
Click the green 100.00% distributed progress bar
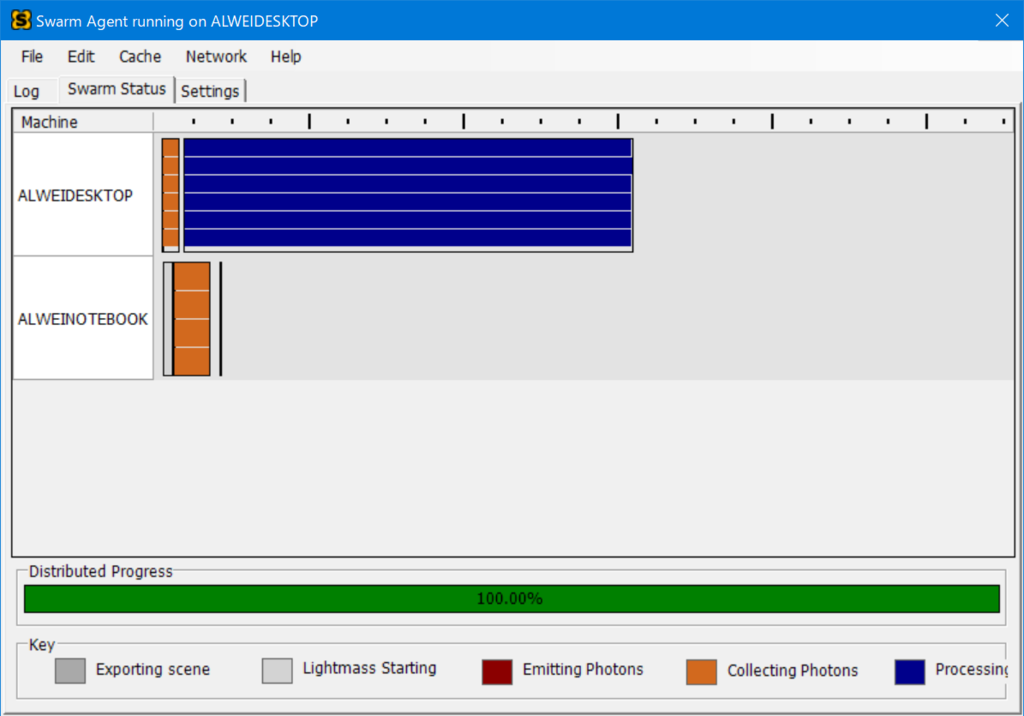(511, 598)
